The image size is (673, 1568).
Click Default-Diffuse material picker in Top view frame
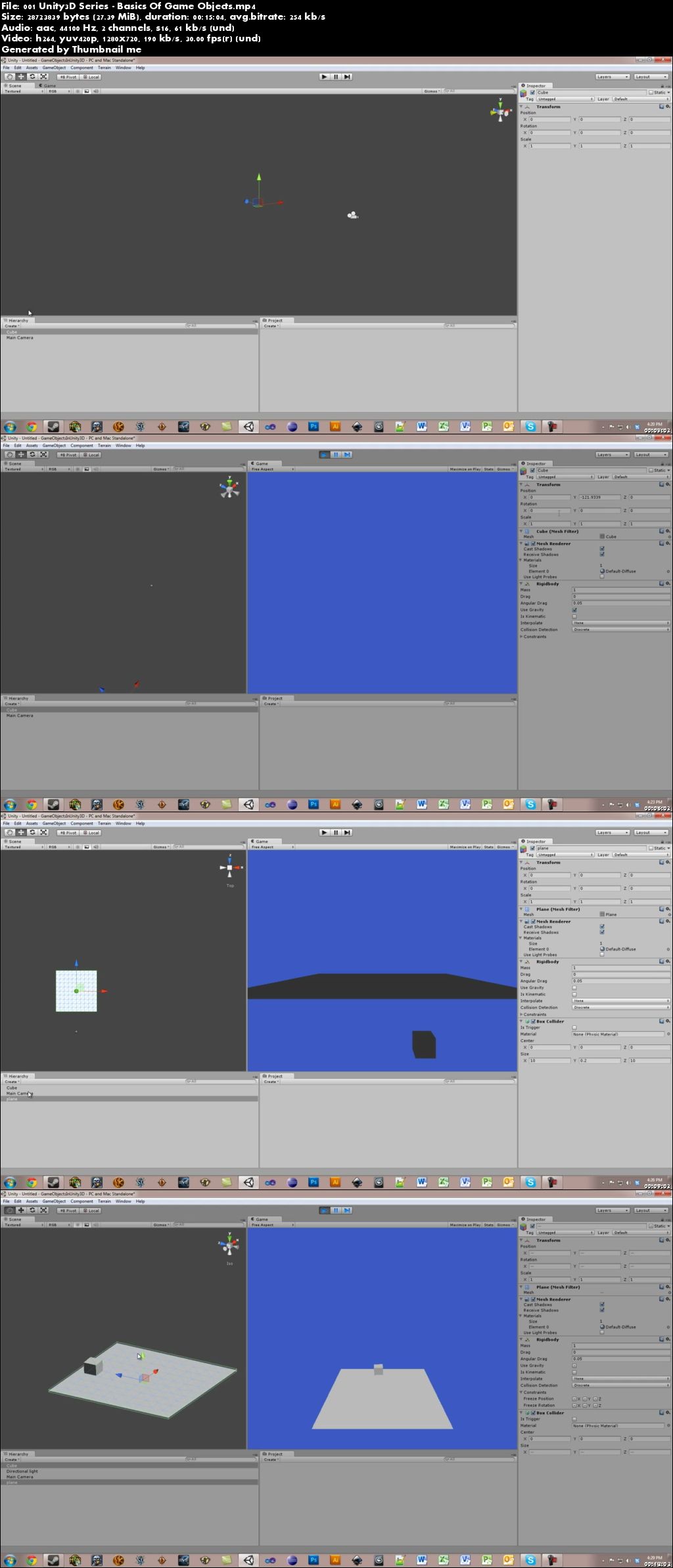point(669,949)
